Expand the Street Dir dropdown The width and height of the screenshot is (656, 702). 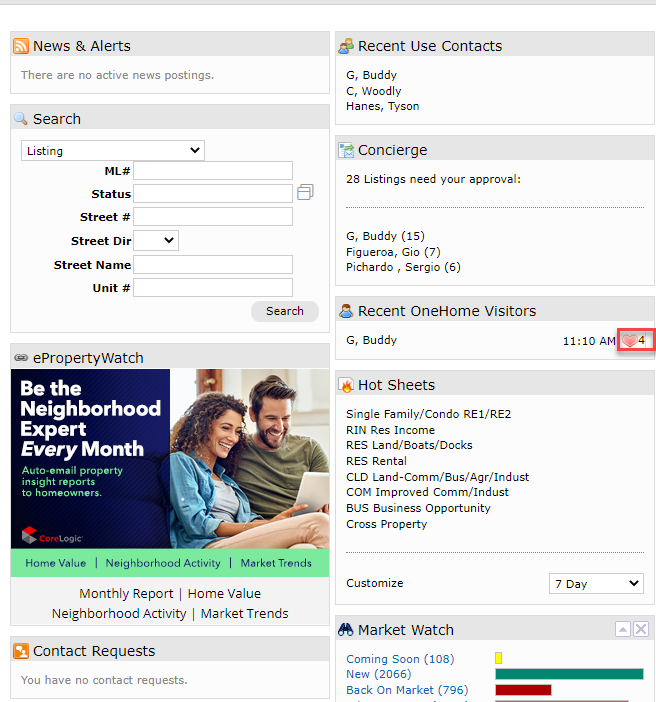click(155, 241)
